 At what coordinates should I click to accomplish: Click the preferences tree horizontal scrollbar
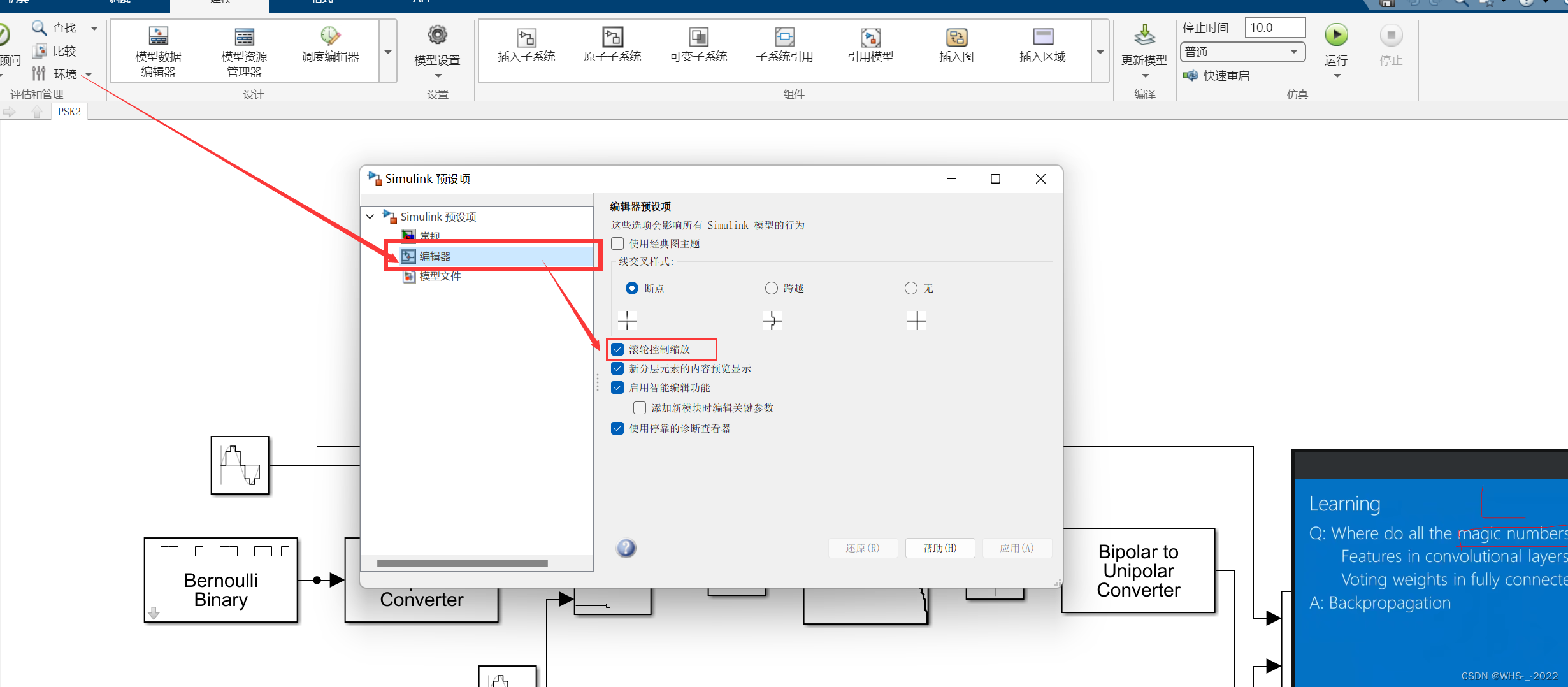[x=462, y=563]
